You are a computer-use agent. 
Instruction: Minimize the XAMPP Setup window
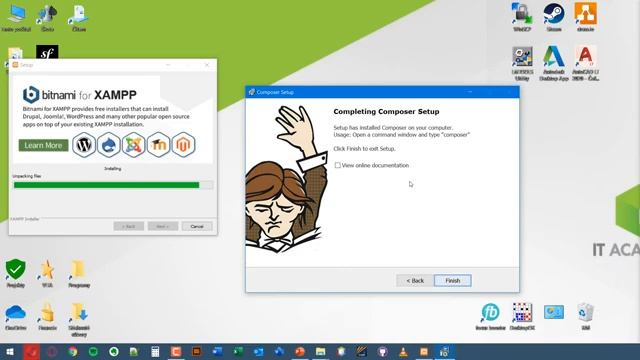pyautogui.click(x=168, y=65)
